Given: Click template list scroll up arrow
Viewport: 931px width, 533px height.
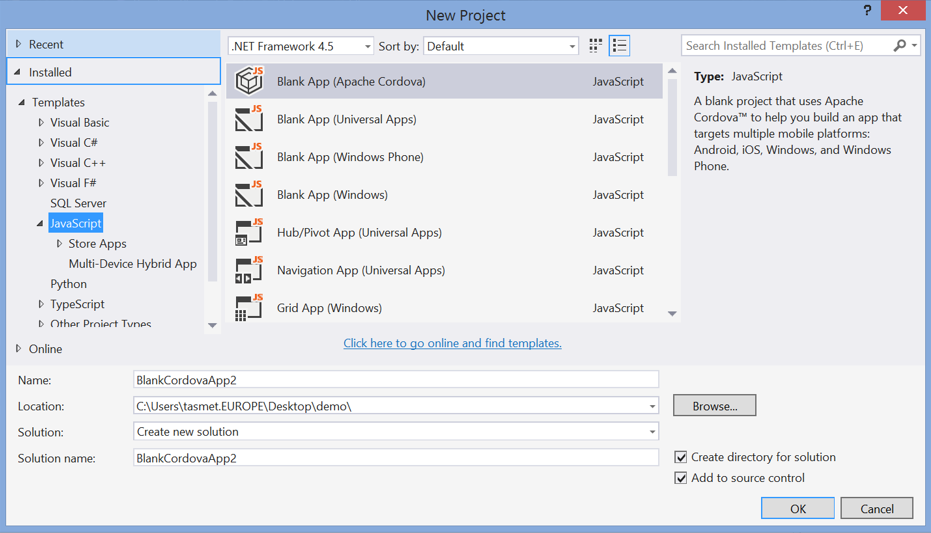Looking at the screenshot, I should click(x=672, y=71).
